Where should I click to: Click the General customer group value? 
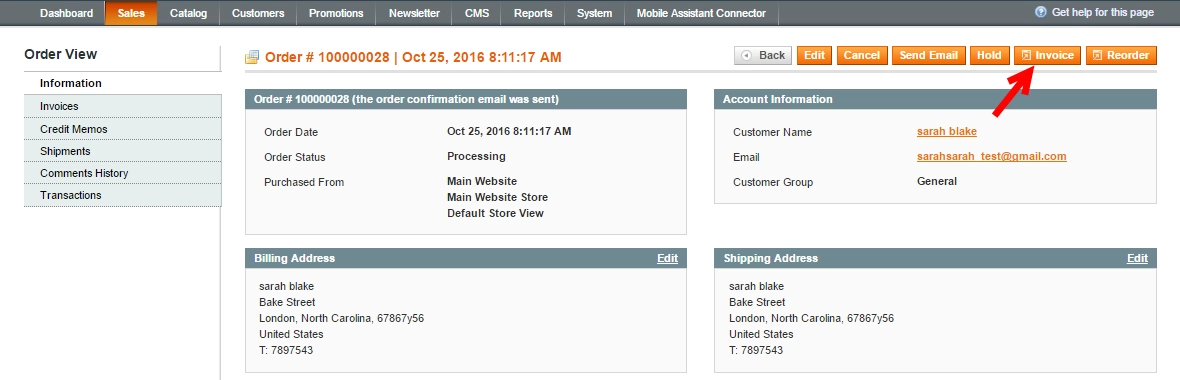point(937,181)
